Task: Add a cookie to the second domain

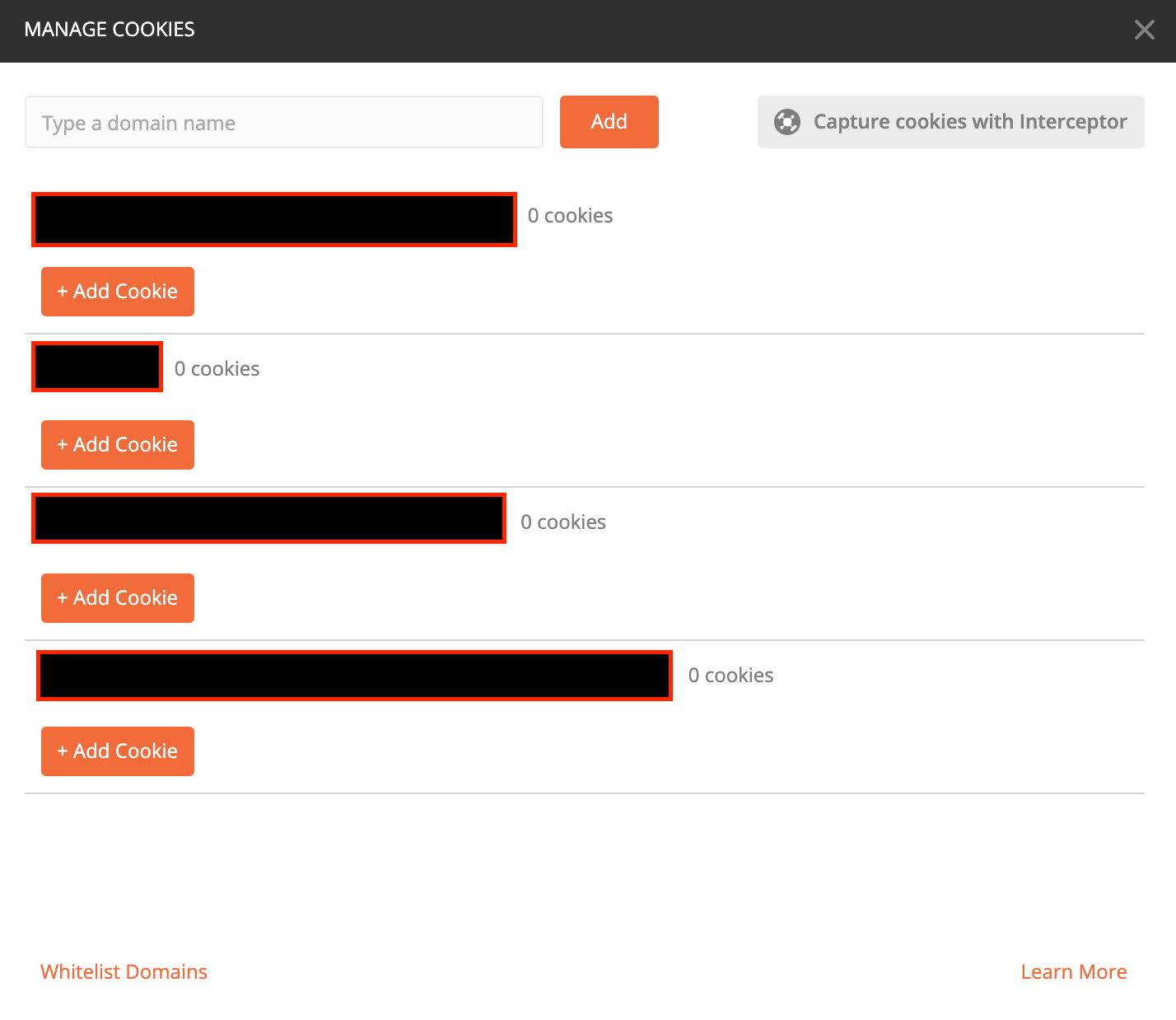Action: 117,444
